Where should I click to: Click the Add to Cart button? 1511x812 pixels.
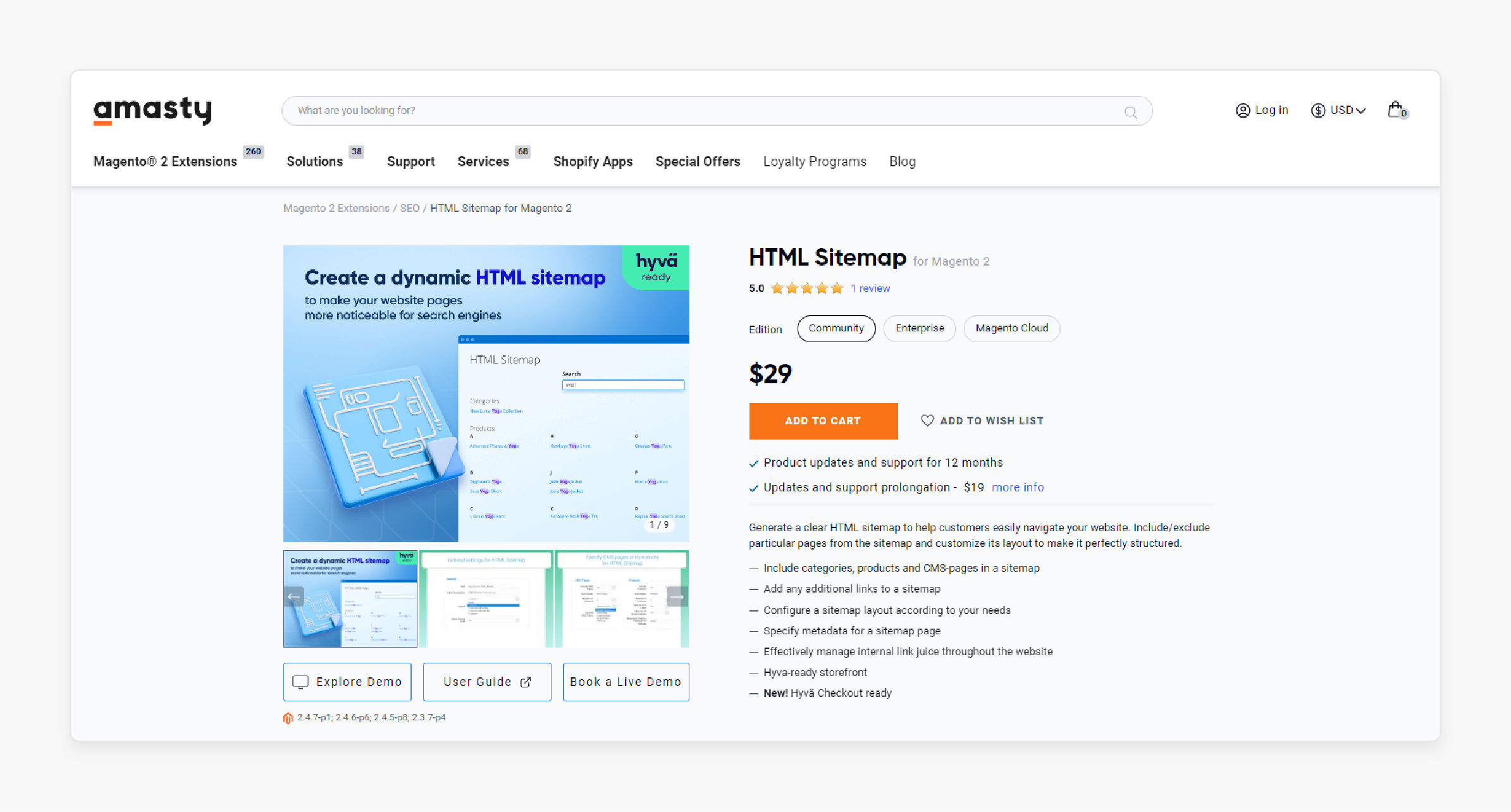click(823, 421)
